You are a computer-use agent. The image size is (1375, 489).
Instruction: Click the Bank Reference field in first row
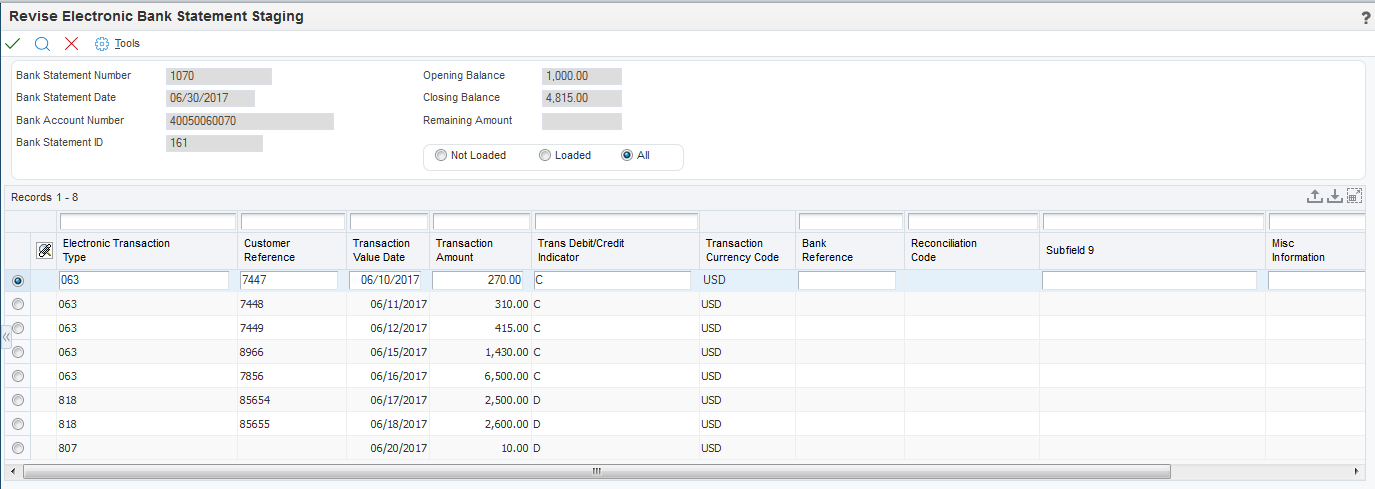pos(847,281)
